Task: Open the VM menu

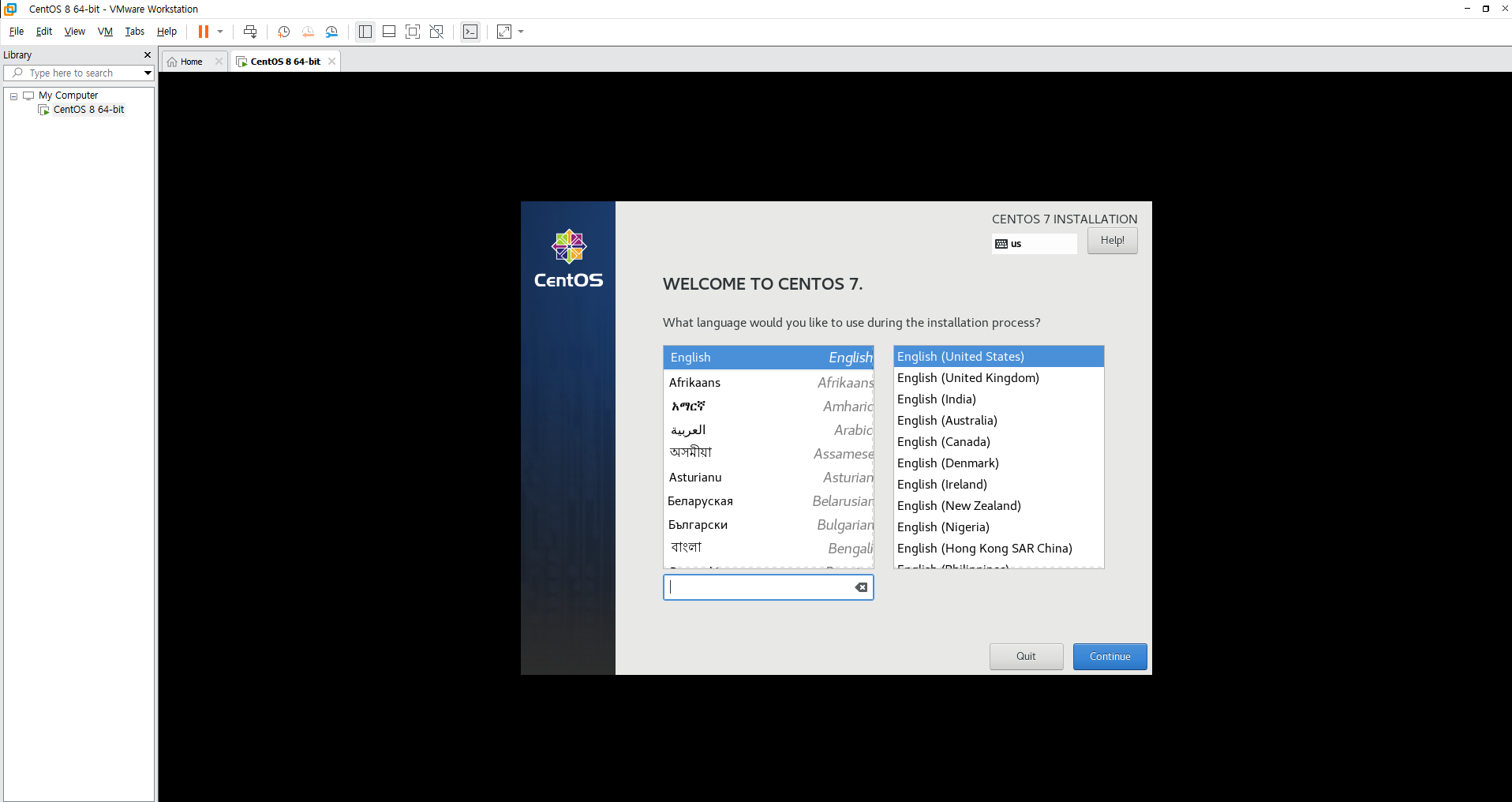Action: (105, 32)
